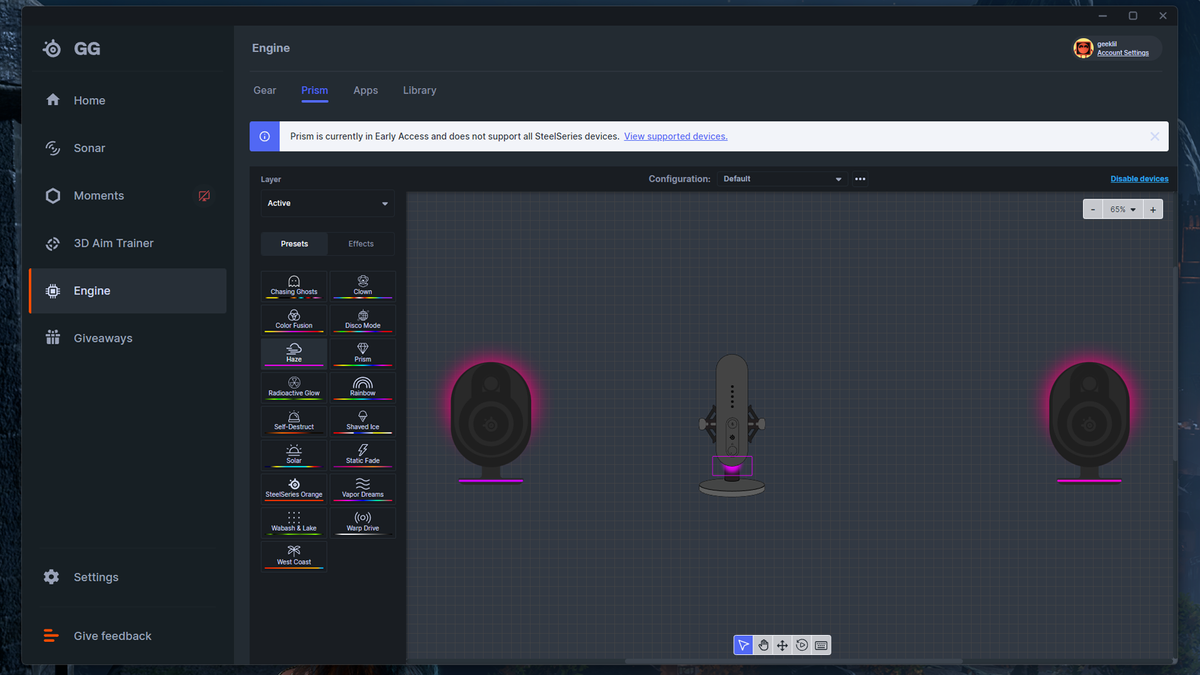Open Engine in the sidebar
This screenshot has width=1200, height=675.
[x=128, y=291]
